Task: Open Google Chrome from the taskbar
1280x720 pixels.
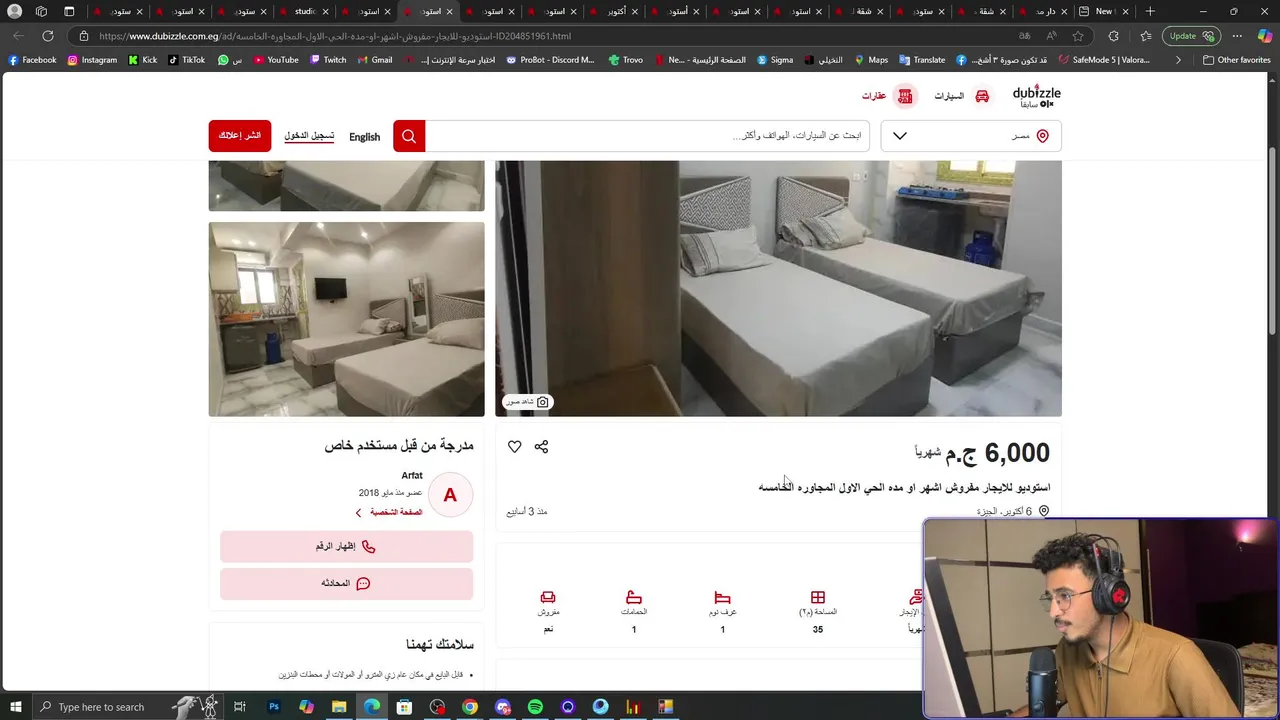Action: click(x=470, y=707)
